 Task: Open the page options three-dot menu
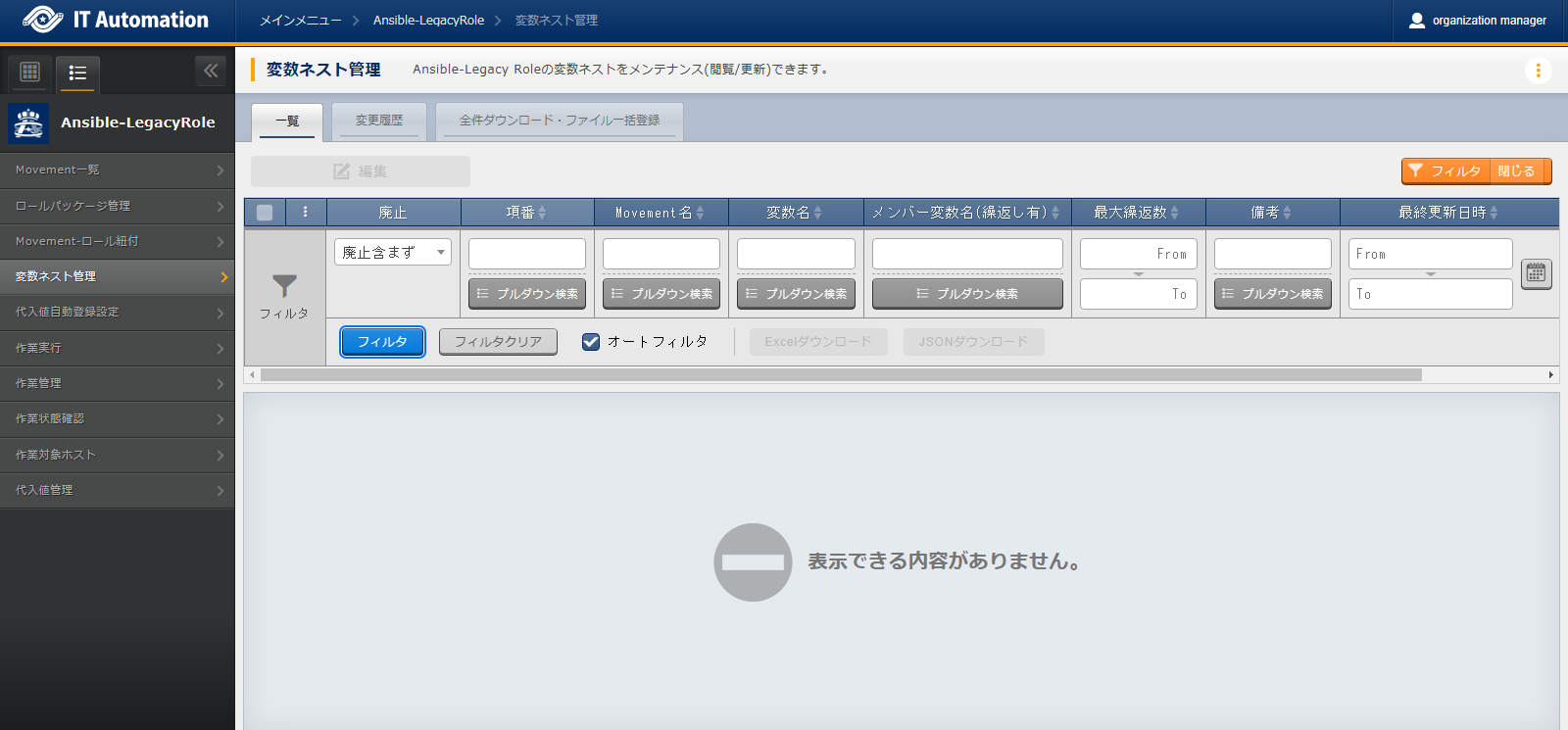(x=1538, y=71)
